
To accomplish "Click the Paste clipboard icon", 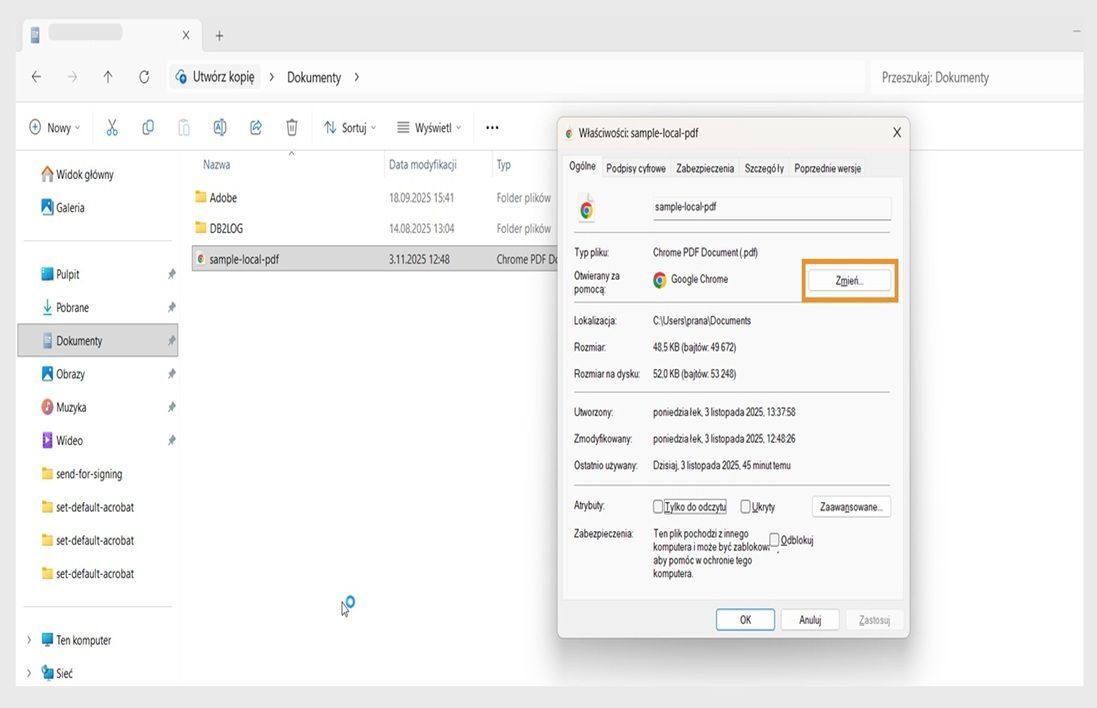I will coord(183,127).
